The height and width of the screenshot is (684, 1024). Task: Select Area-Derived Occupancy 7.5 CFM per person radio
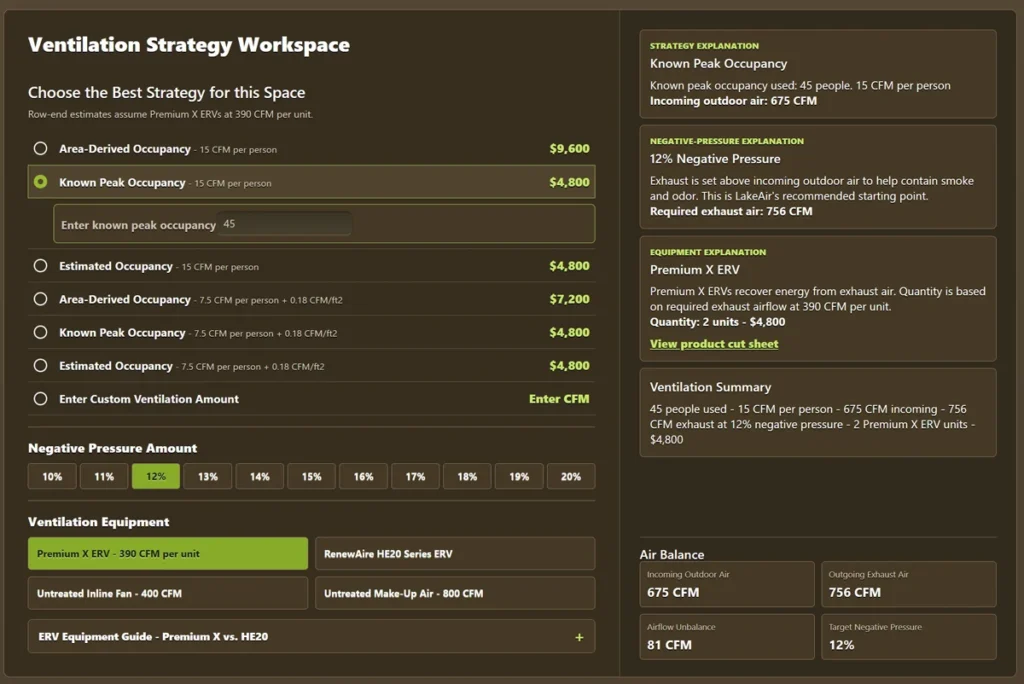[x=40, y=299]
